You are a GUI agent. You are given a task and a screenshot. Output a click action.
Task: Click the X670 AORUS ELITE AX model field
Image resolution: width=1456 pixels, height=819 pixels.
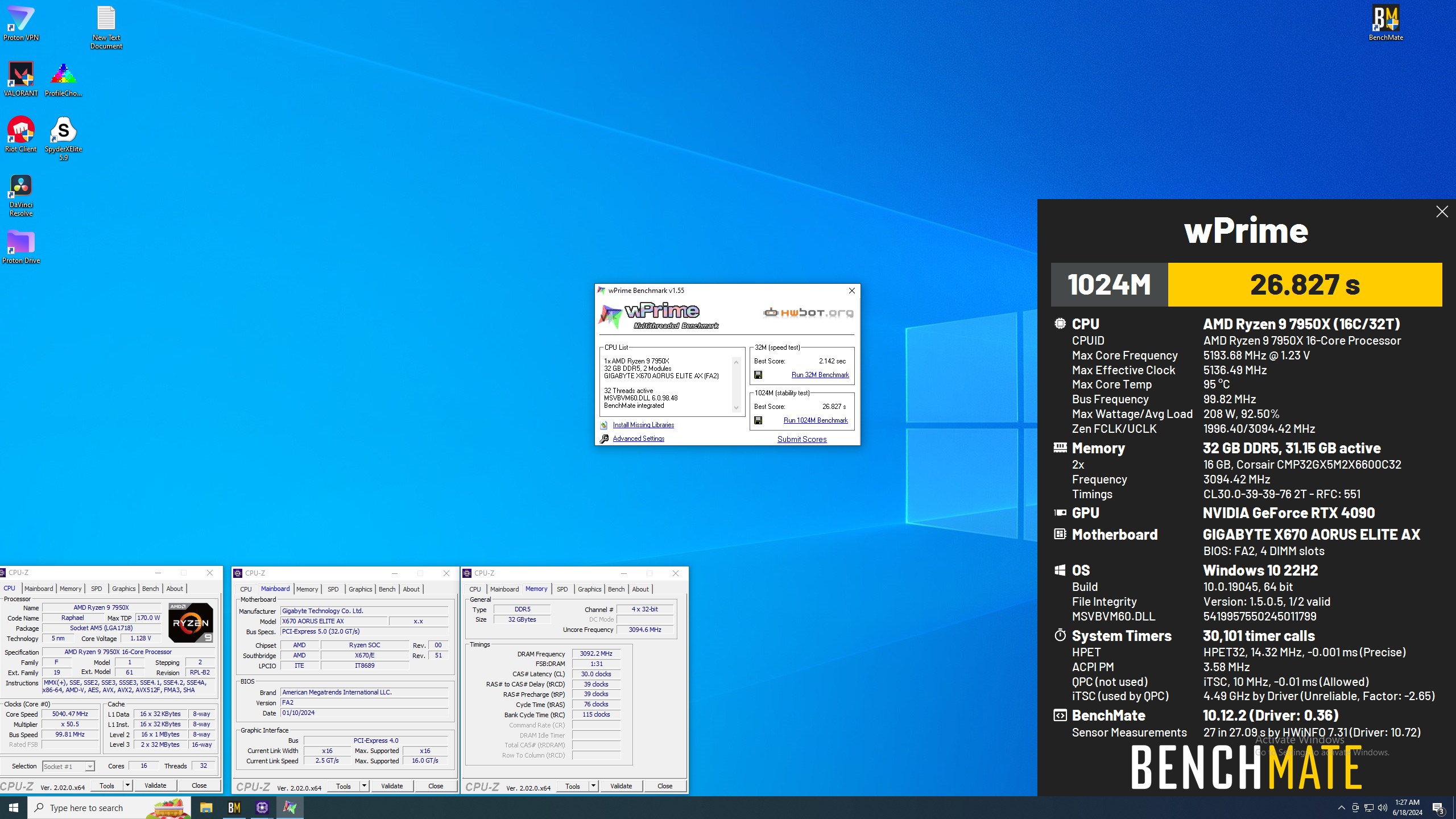coord(334,621)
